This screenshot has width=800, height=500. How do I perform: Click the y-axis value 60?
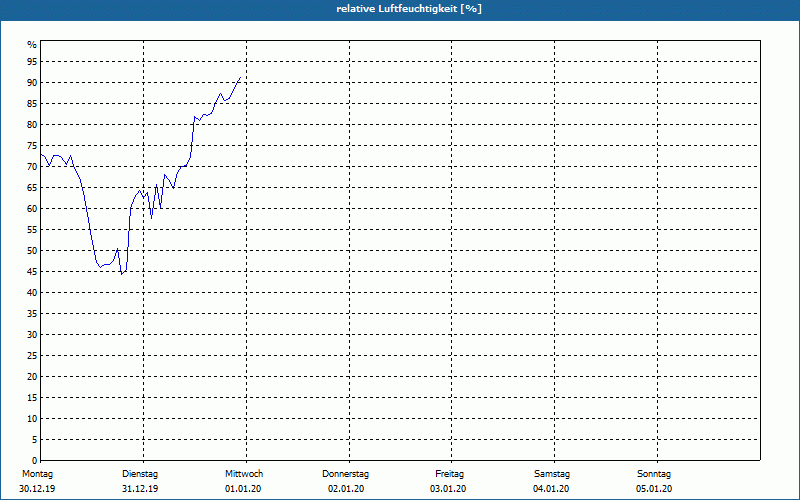coord(32,209)
